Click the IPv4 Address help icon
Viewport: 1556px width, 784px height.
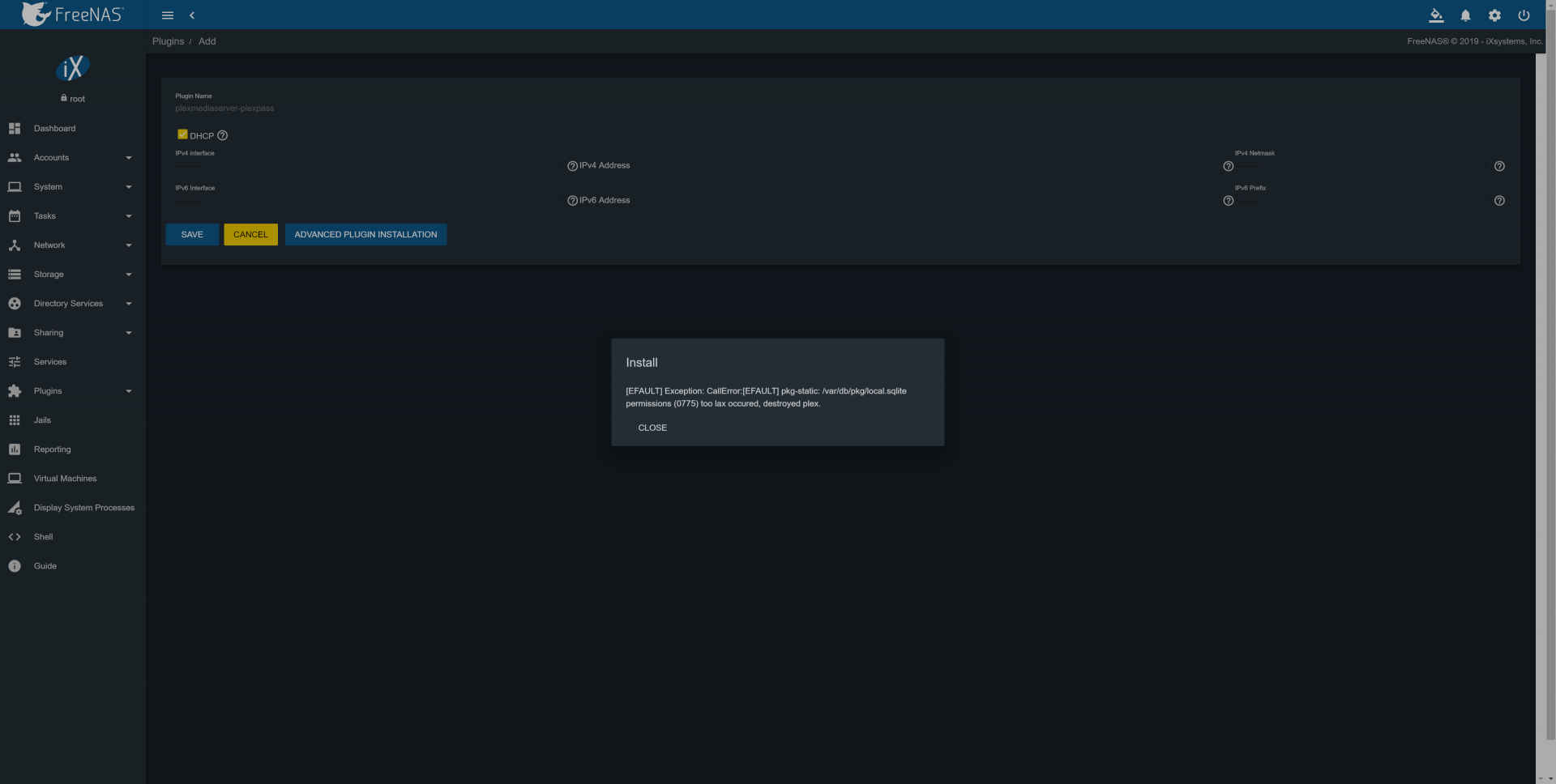click(572, 166)
